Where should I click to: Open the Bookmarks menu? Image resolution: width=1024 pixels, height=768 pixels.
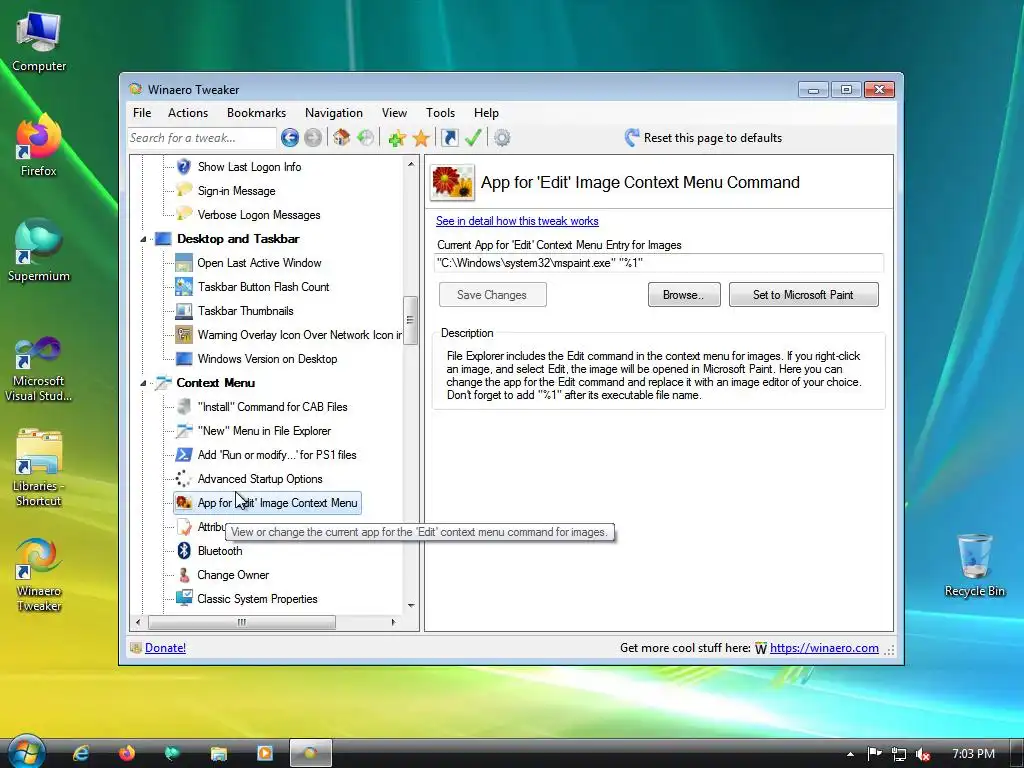pyautogui.click(x=257, y=113)
